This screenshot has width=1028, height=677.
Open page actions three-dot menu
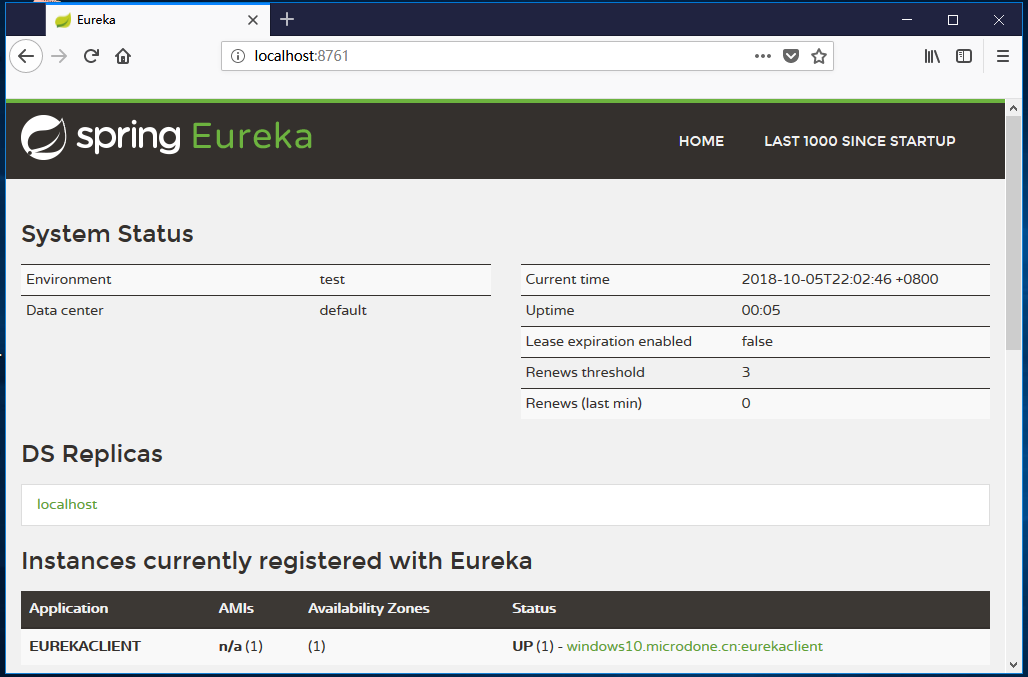[763, 56]
